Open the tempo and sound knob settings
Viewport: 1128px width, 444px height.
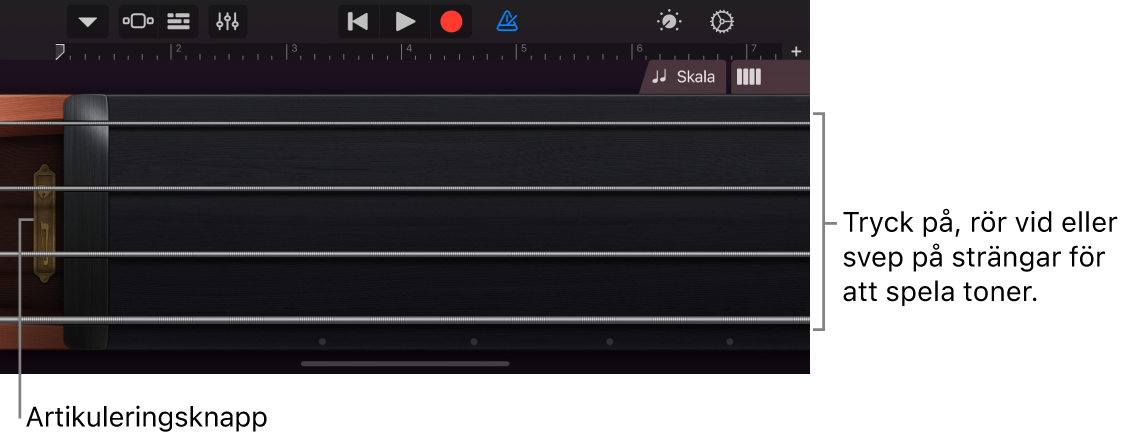(669, 22)
